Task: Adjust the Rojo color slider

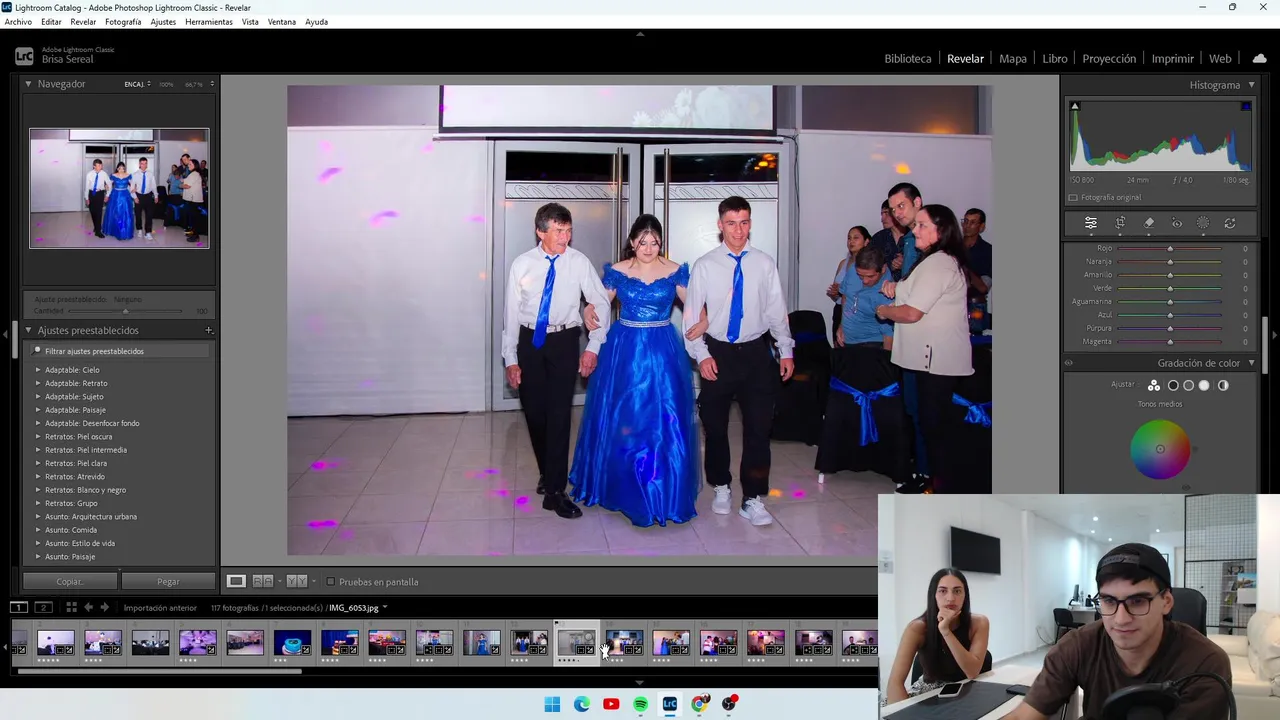Action: [x=1170, y=248]
